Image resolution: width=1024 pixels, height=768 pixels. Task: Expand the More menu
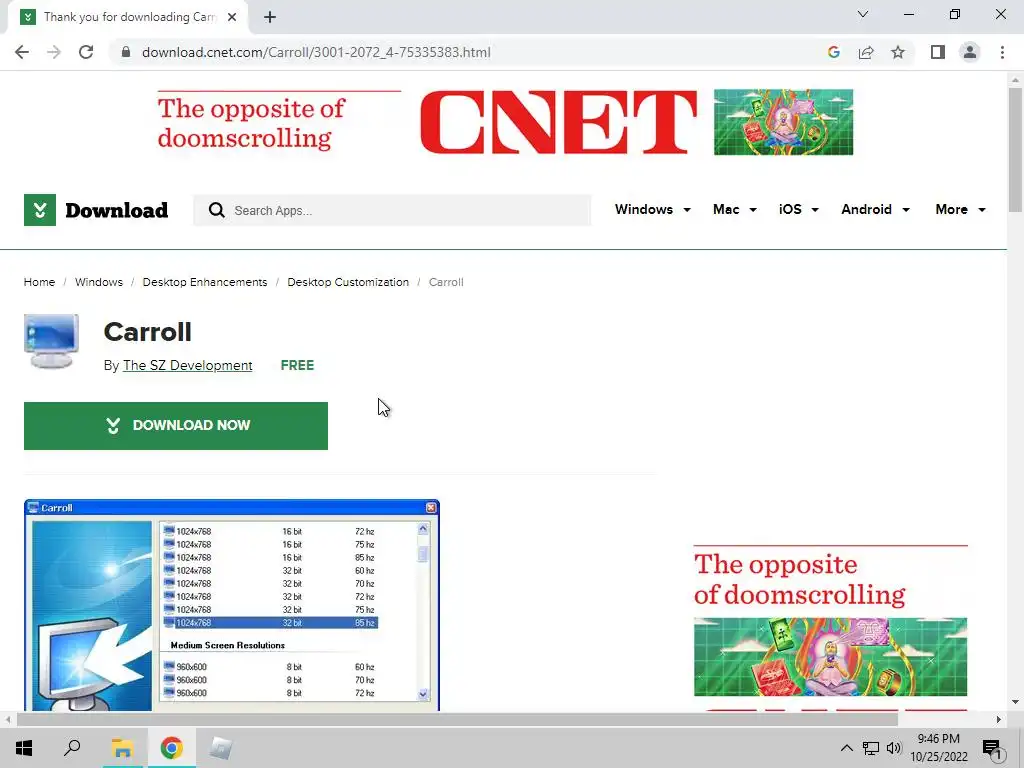point(961,210)
